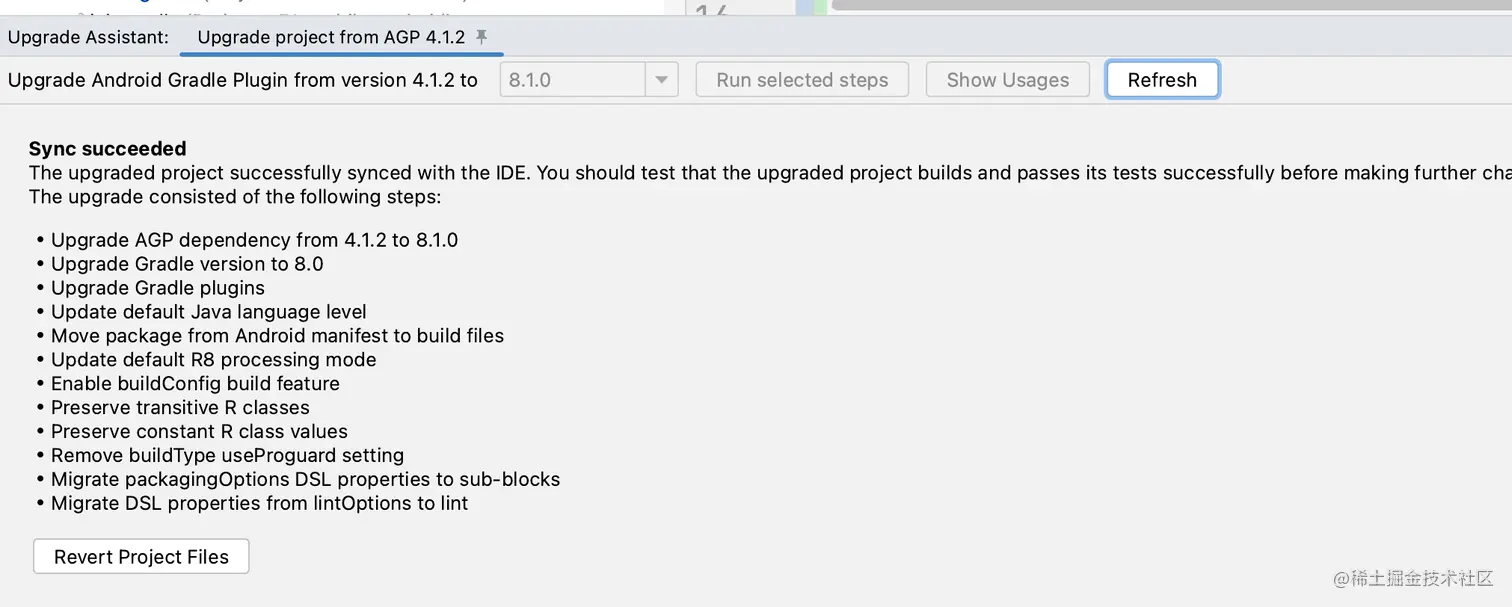
Task: Select 'Move package from Android manifest' step
Action: coord(277,336)
